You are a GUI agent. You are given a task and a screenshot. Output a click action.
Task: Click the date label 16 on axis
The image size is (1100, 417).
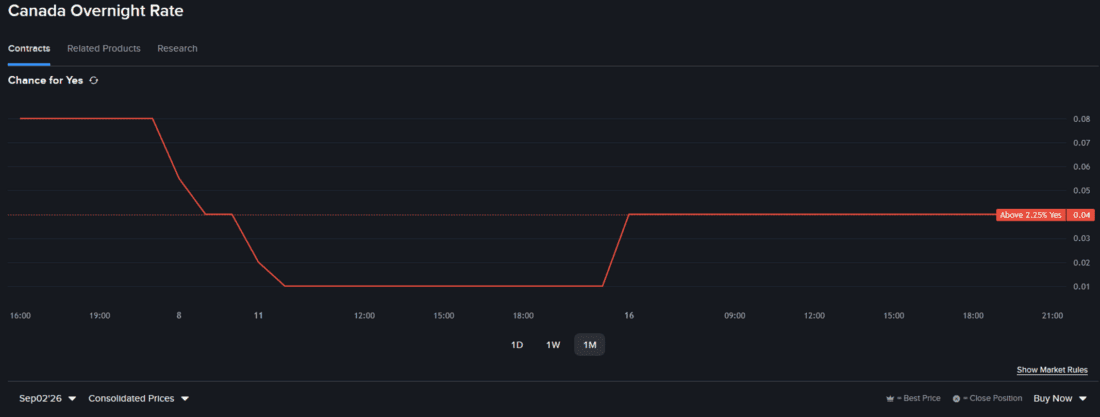tap(629, 316)
